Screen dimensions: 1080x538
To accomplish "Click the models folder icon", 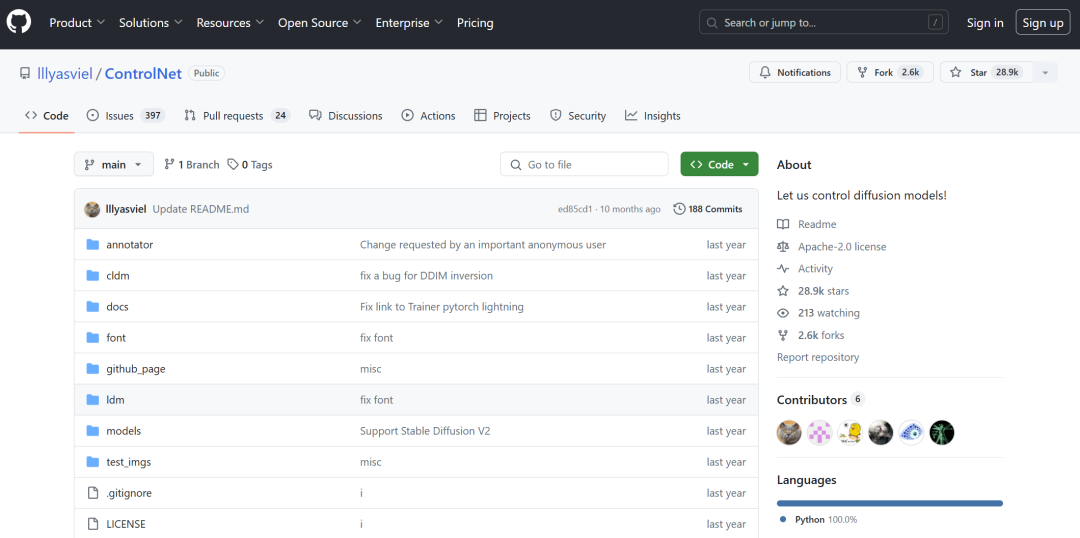I will pyautogui.click(x=93, y=431).
